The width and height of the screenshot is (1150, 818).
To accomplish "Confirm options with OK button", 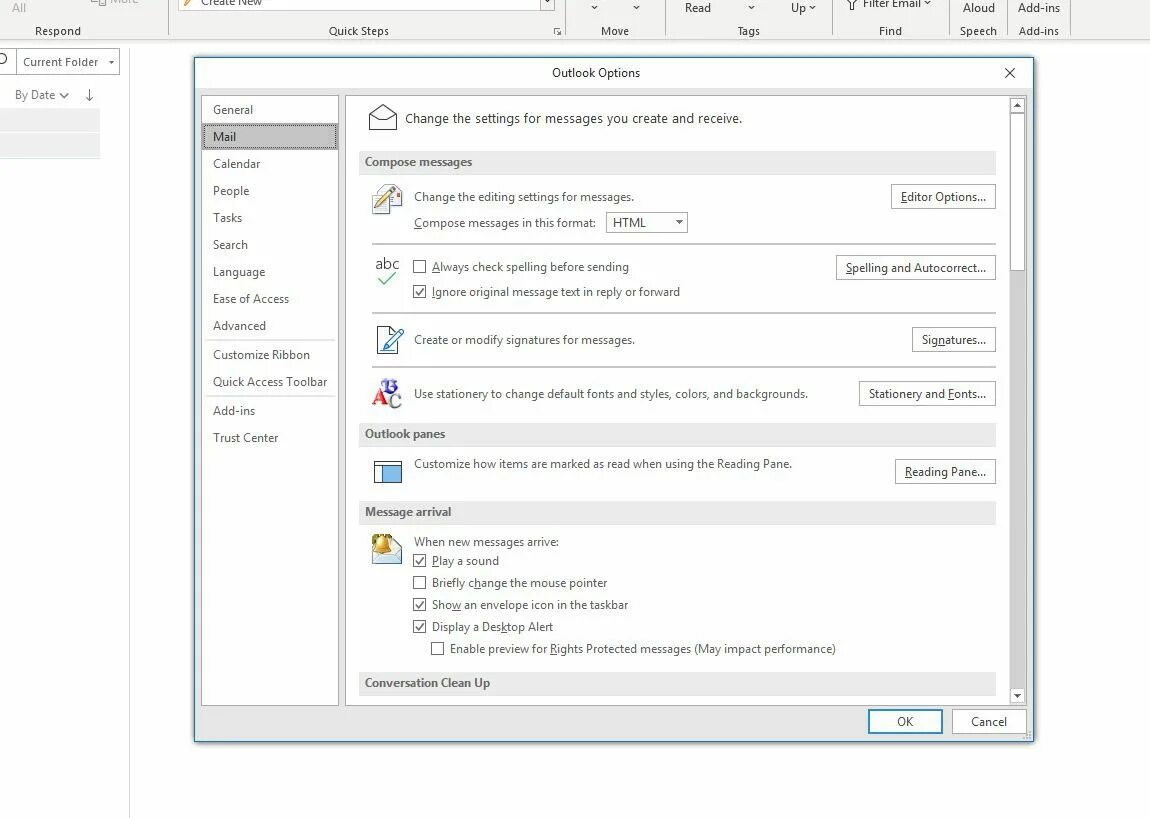I will [905, 722].
